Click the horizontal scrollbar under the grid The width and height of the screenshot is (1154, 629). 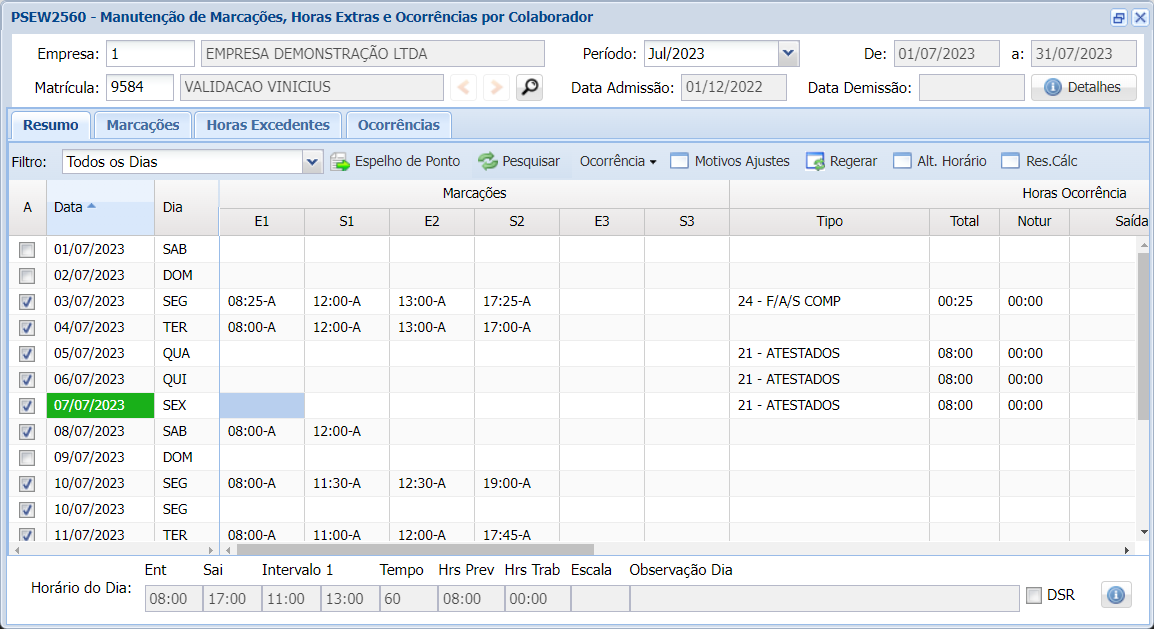pyautogui.click(x=415, y=550)
